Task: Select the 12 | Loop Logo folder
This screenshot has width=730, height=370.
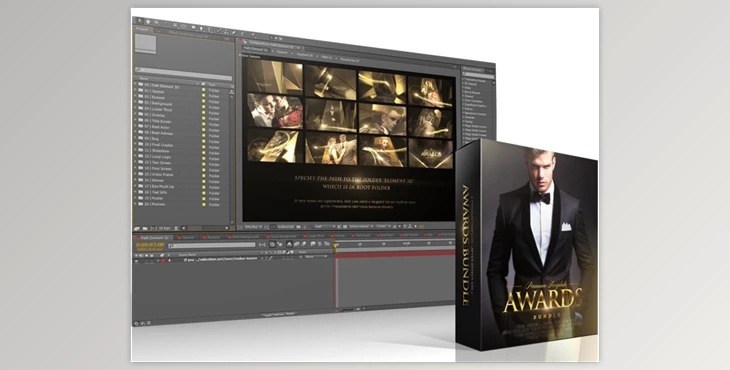Action: [157, 157]
